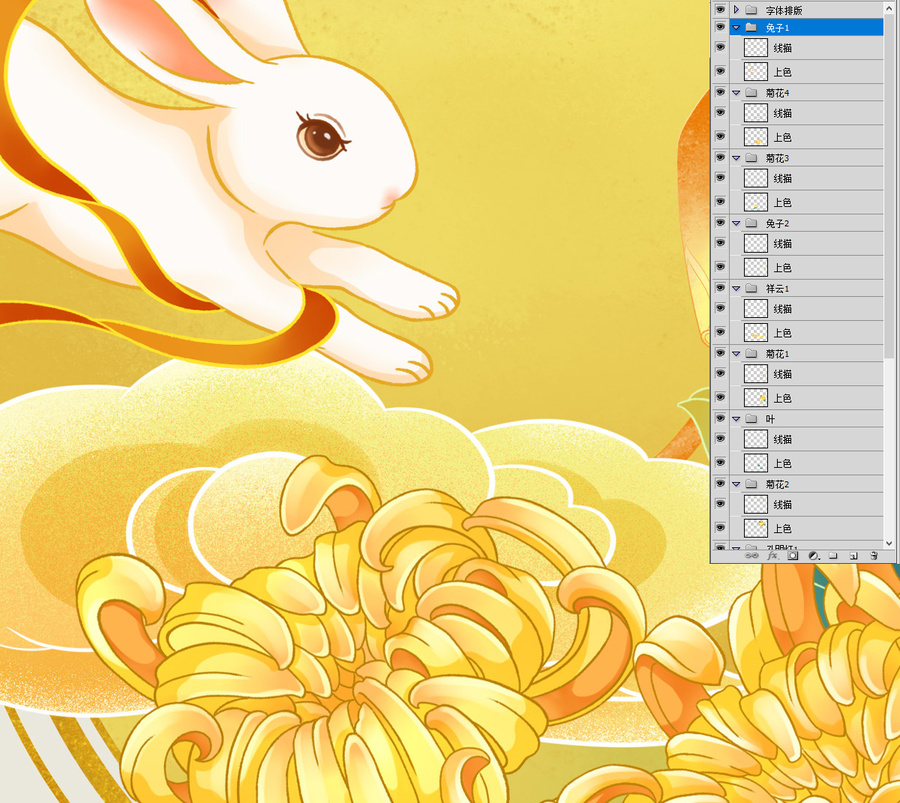Toggle visibility of 叶 group
Viewport: 900px width, 803px height.
click(720, 419)
